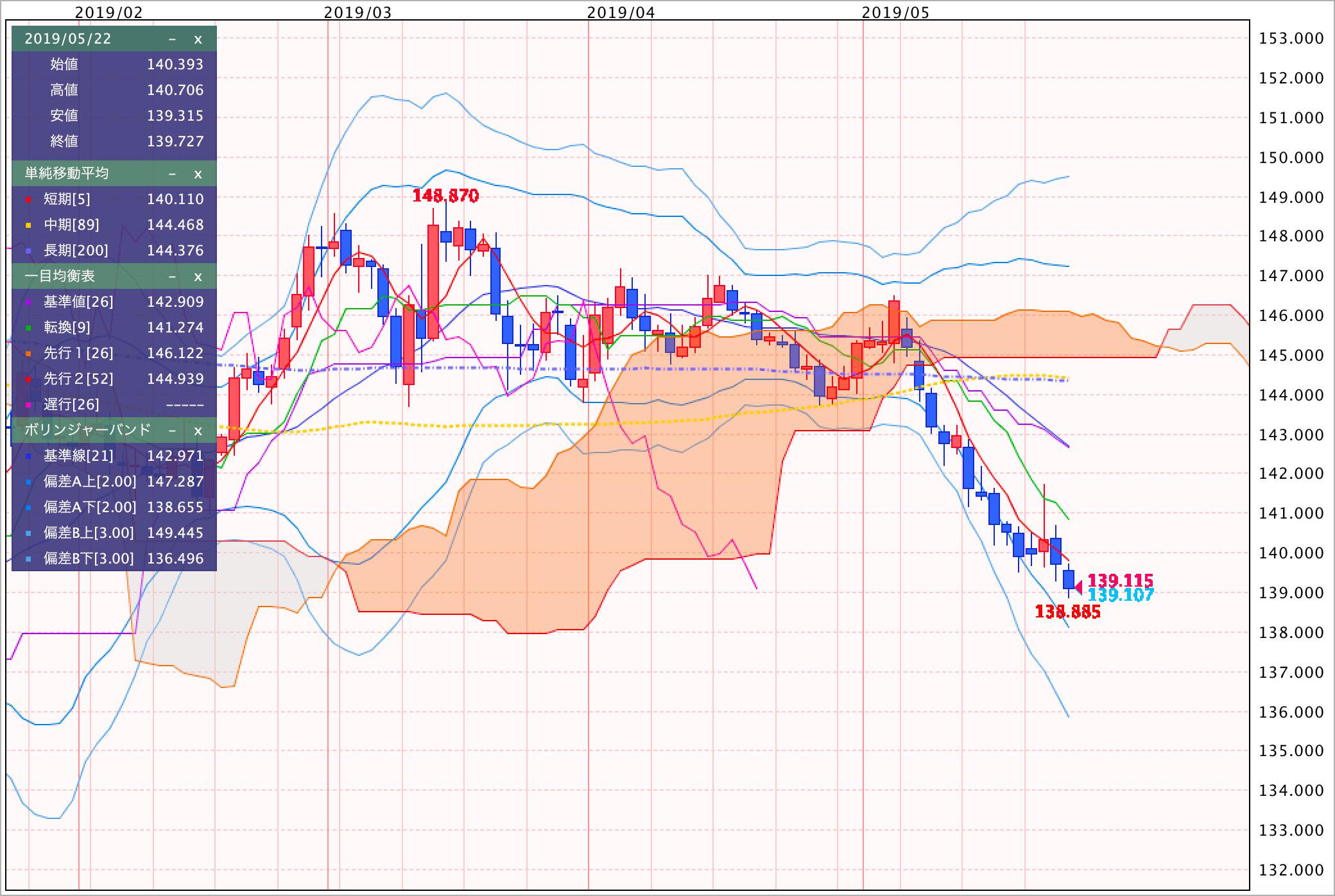Screen dimensions: 1335x896
Task: Minimize the ボリンジャーバンド panel
Action: (172, 431)
